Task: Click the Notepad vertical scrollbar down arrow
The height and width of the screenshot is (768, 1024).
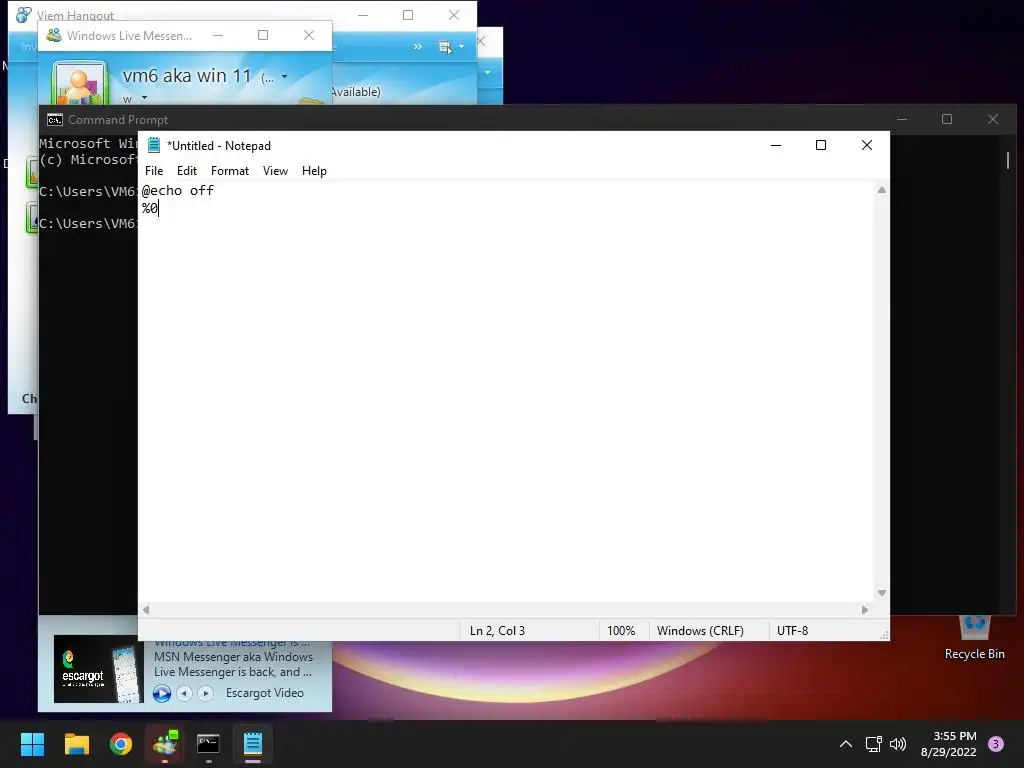Action: [882, 593]
